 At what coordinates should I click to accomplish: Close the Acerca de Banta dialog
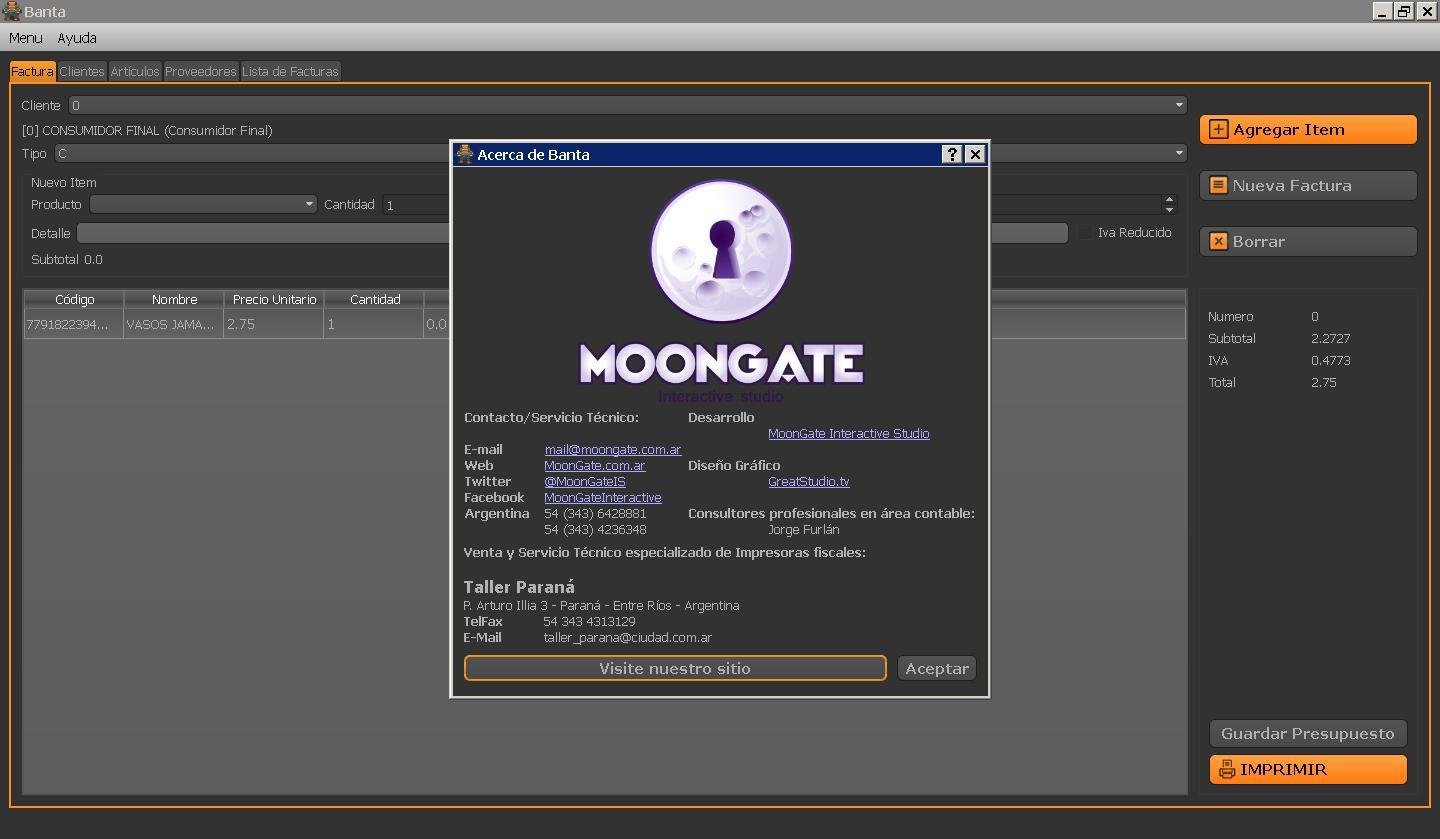975,154
